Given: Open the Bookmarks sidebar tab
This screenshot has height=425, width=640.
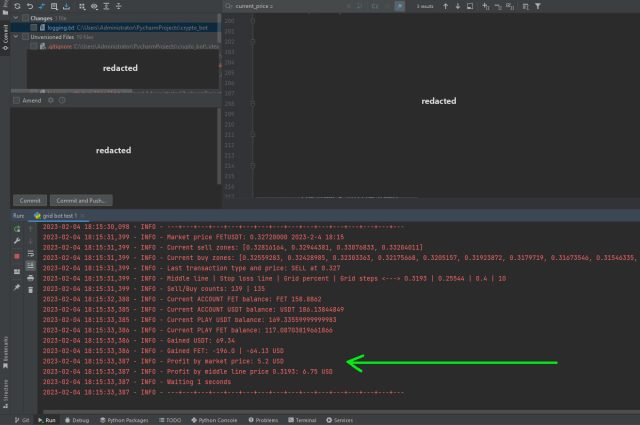Looking at the screenshot, I should pos(5,352).
